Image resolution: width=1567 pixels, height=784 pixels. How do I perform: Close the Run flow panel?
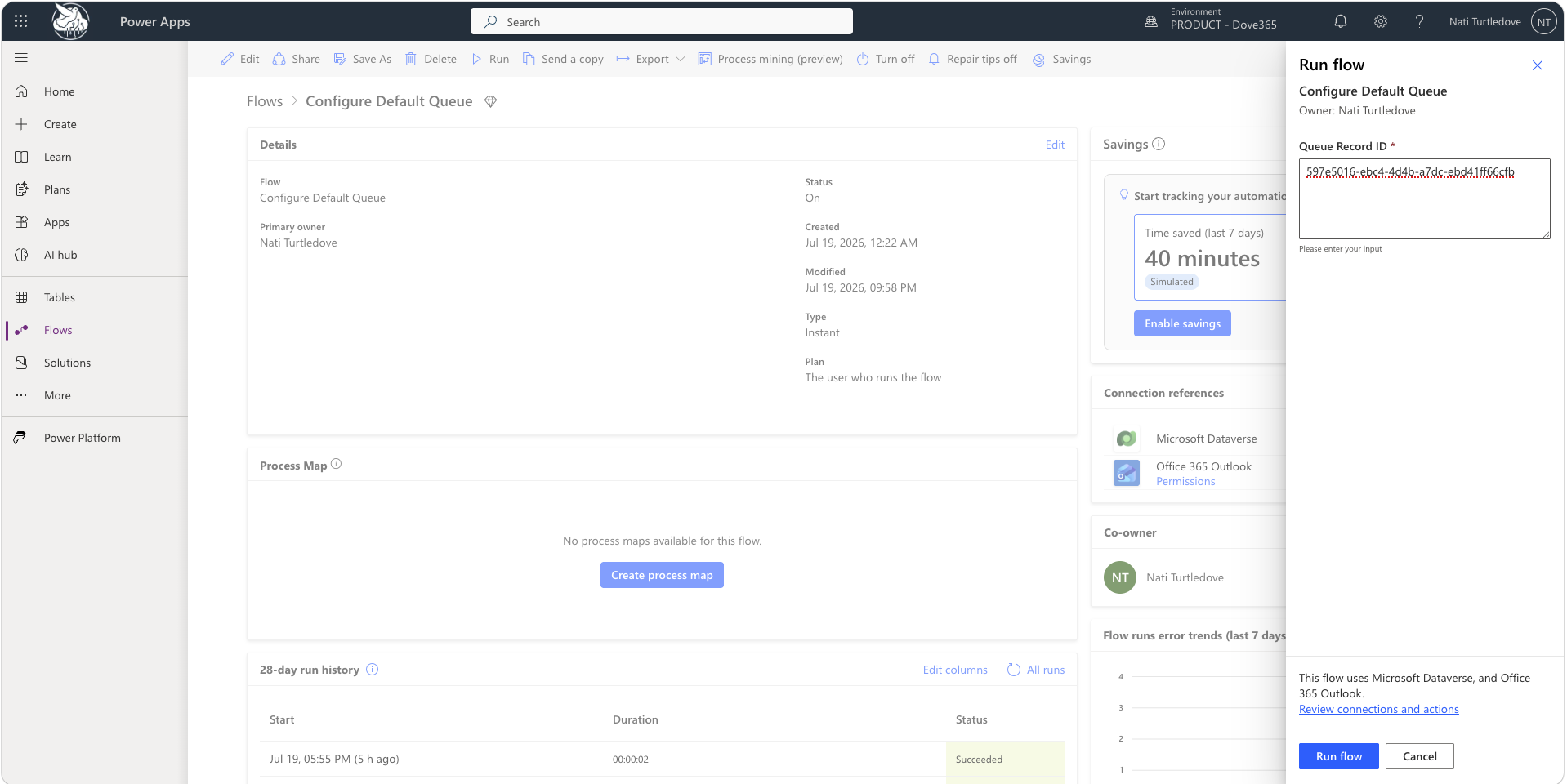point(1538,65)
